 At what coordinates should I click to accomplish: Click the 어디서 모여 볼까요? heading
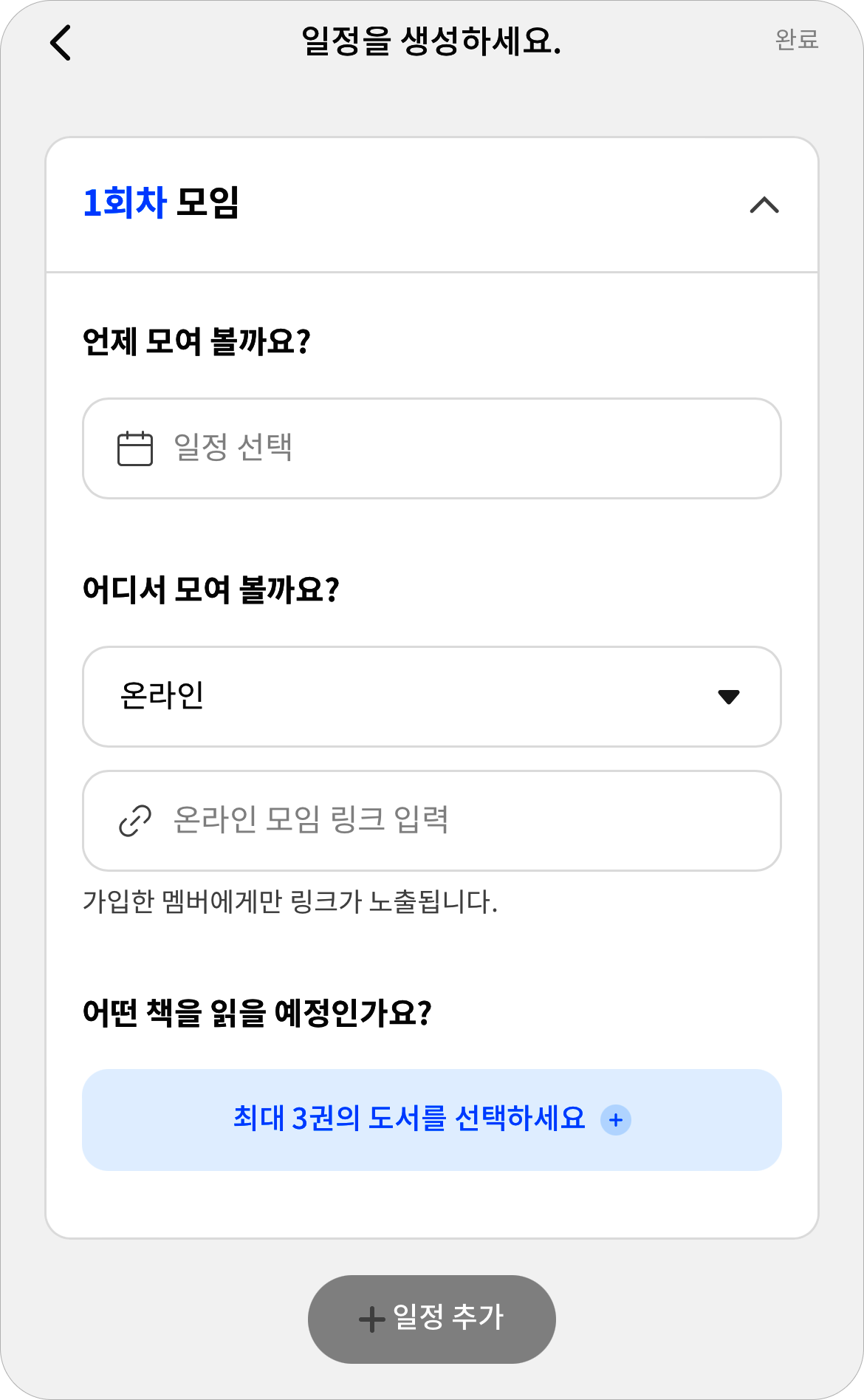coord(211,590)
